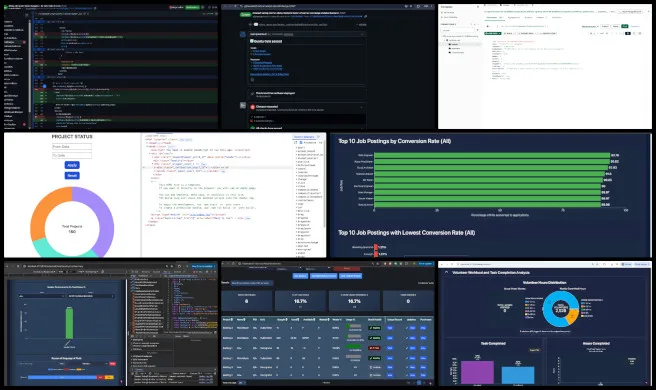
Task: Click the green Find button in MongoDB Compass panel
Action: (625, 26)
